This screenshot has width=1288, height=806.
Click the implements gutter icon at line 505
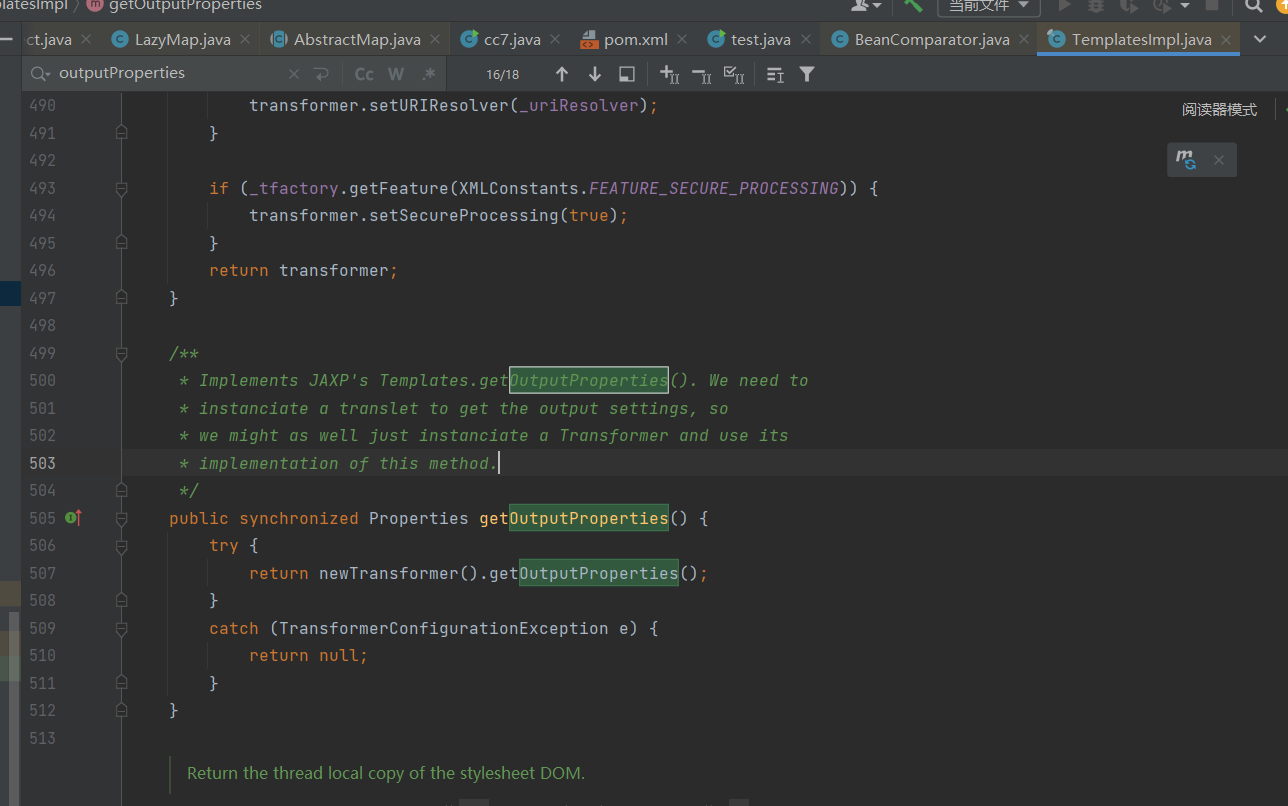(73, 518)
